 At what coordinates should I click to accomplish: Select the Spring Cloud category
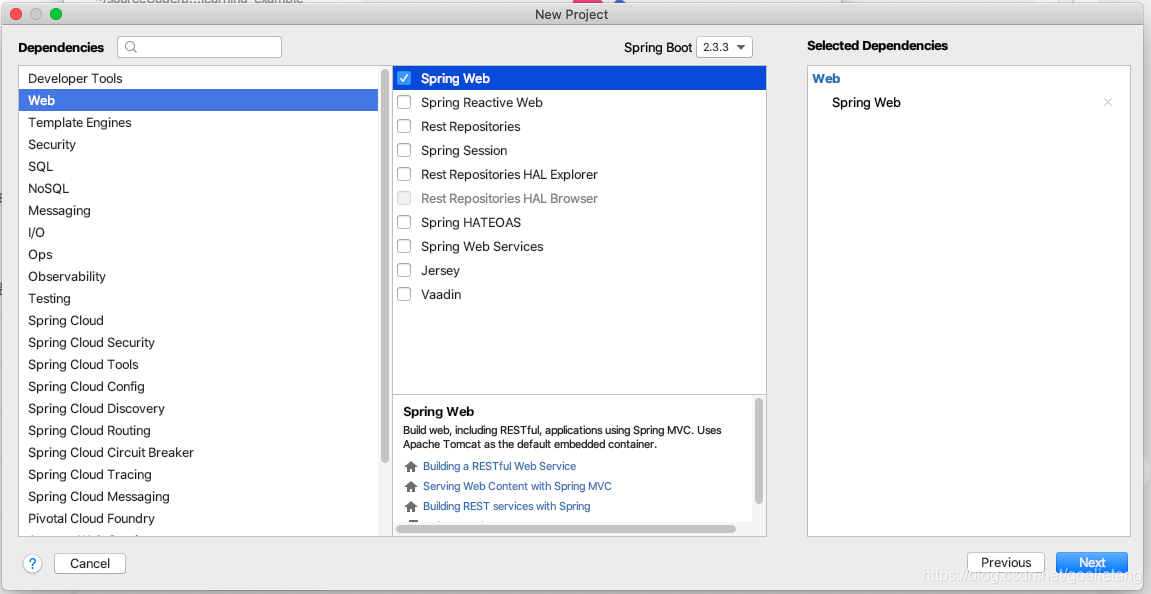click(x=66, y=320)
